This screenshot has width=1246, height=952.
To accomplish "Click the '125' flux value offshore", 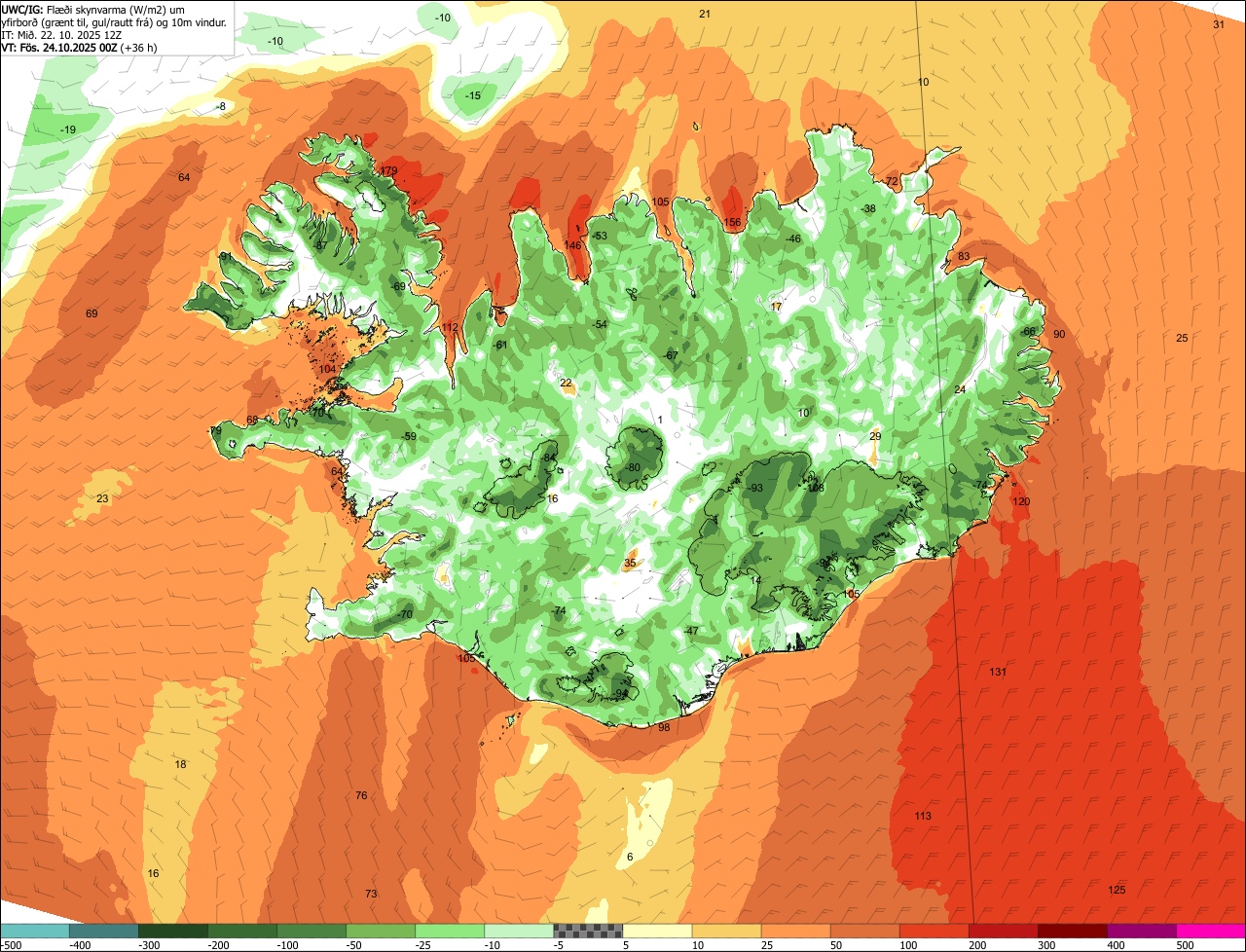I will [1118, 891].
